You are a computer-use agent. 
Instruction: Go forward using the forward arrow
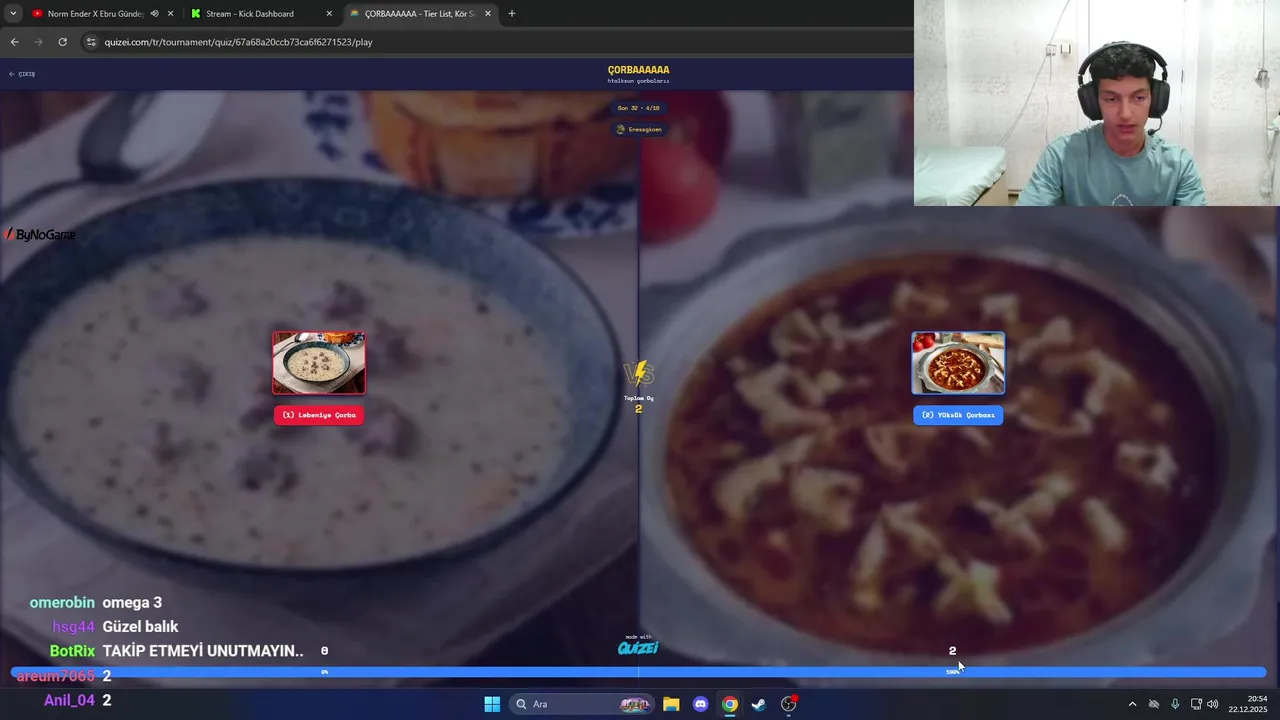pos(39,42)
